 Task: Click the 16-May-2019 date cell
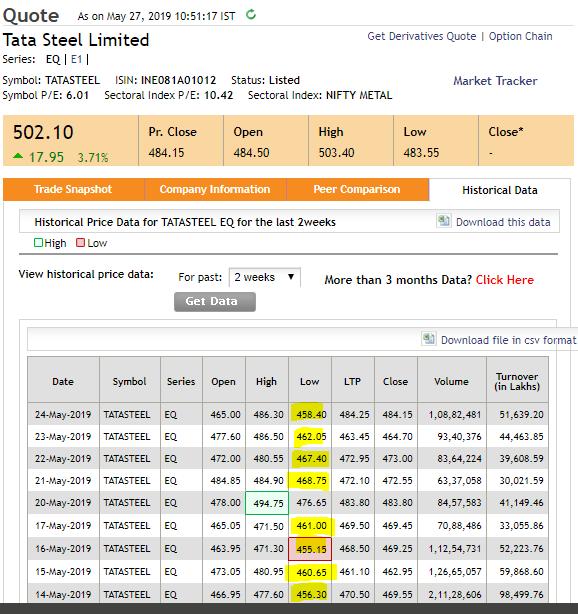point(63,549)
